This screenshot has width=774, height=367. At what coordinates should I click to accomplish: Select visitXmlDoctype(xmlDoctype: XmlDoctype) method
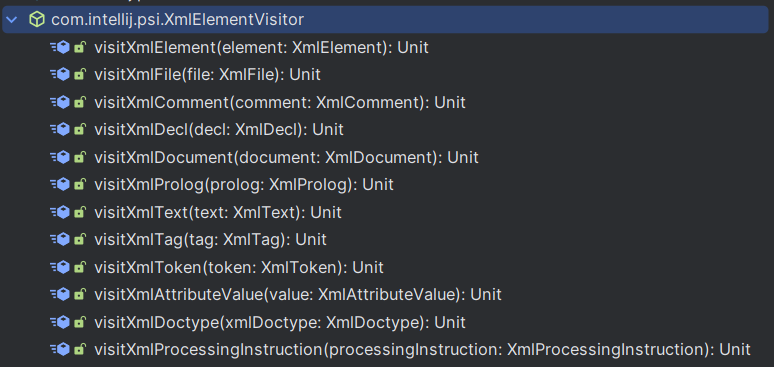[x=280, y=322]
